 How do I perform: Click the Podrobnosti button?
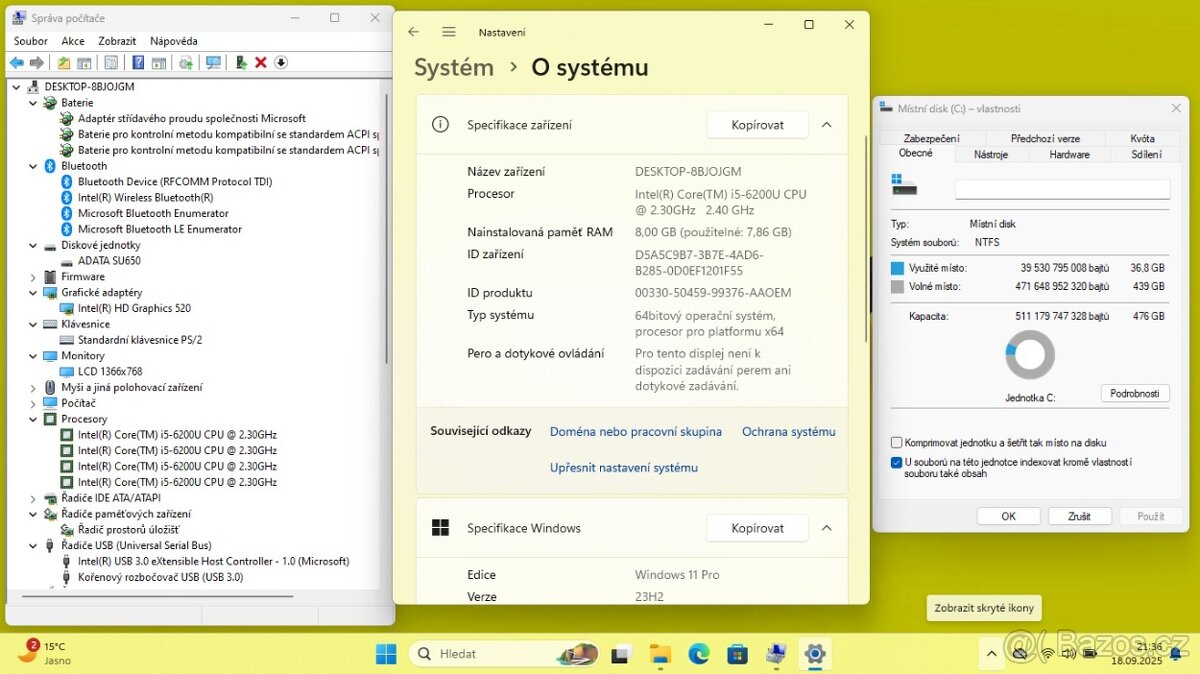[x=1134, y=393]
